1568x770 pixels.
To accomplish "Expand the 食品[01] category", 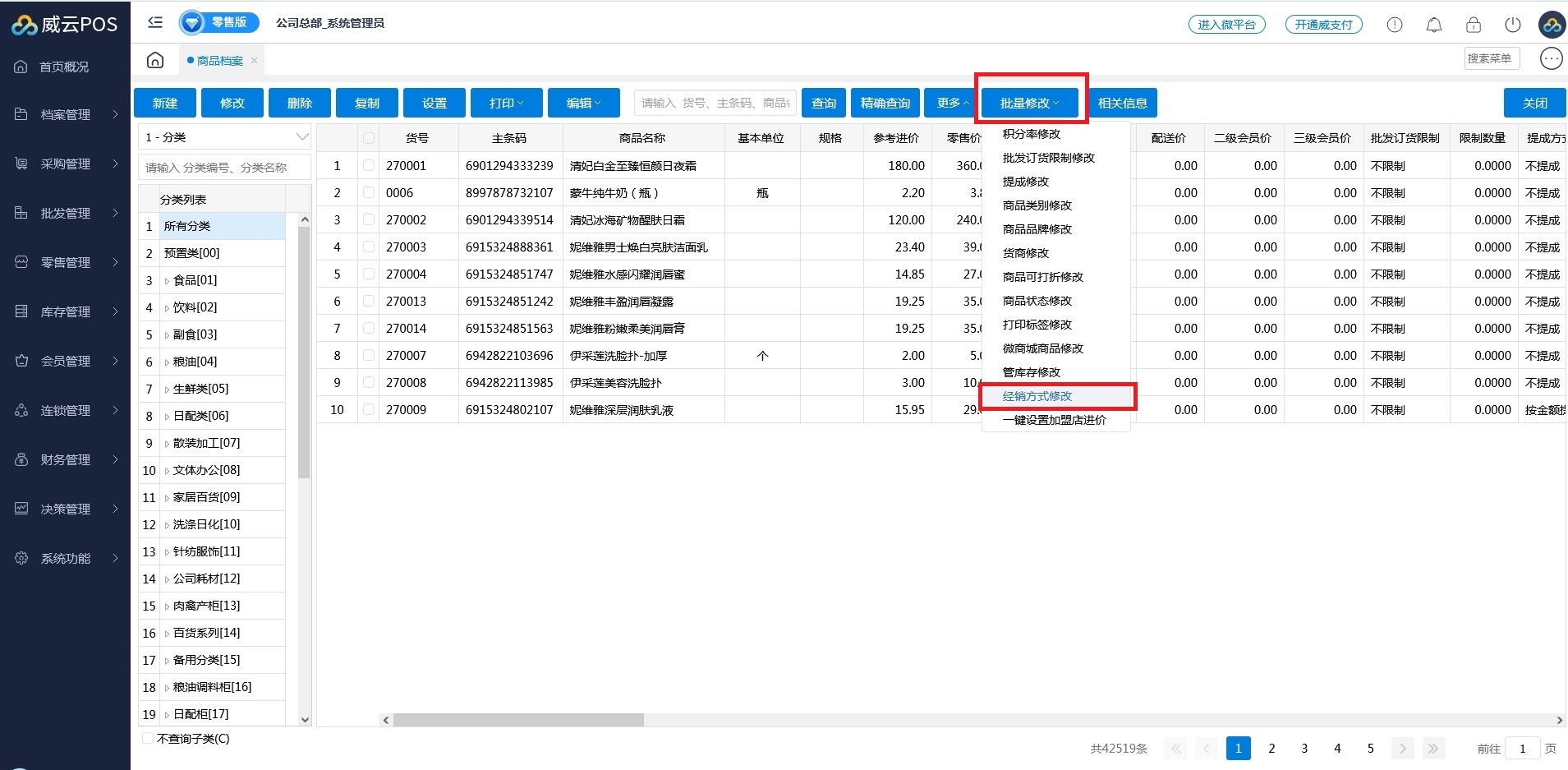I will [167, 281].
